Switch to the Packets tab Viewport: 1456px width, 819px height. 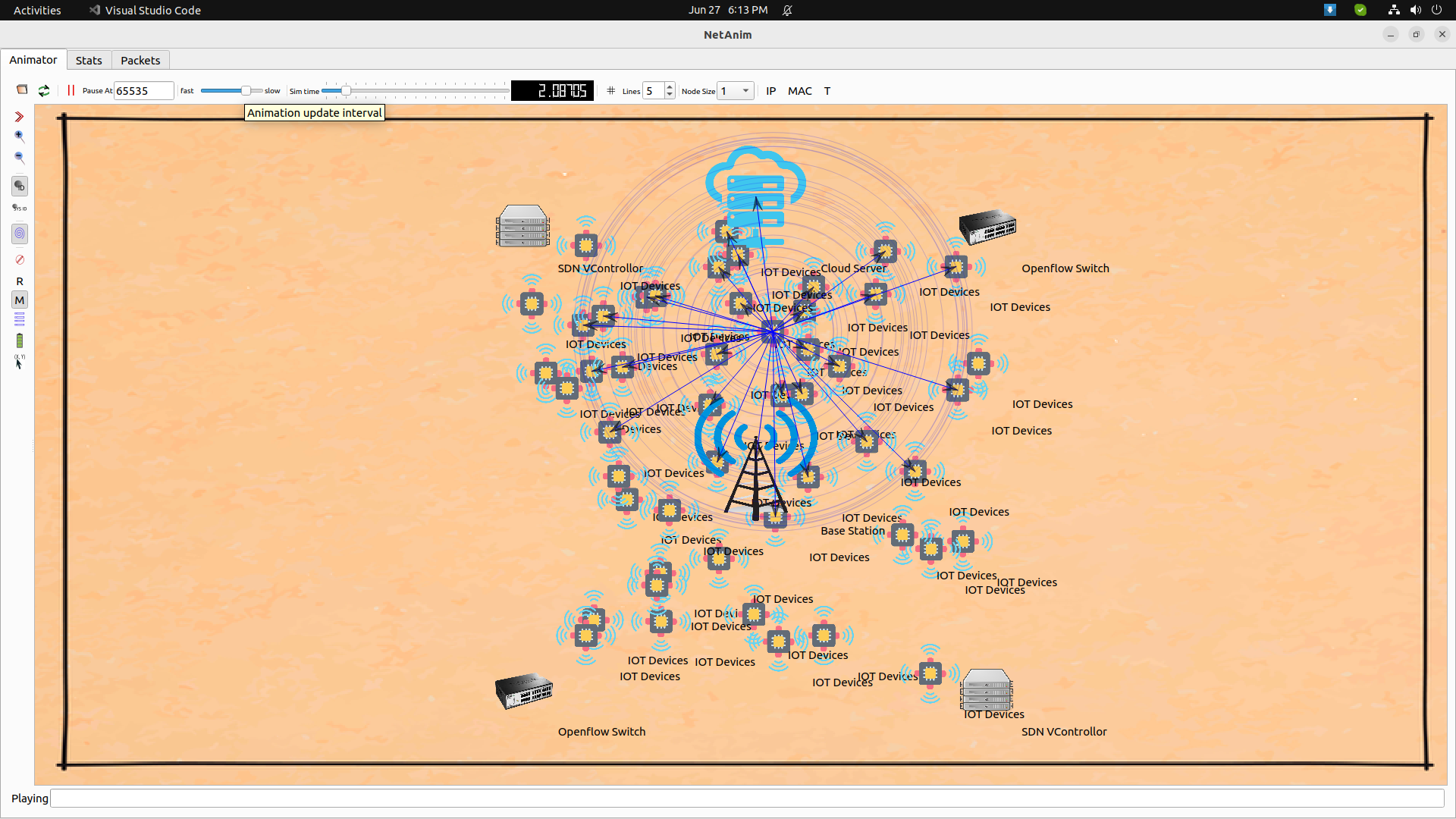point(140,61)
